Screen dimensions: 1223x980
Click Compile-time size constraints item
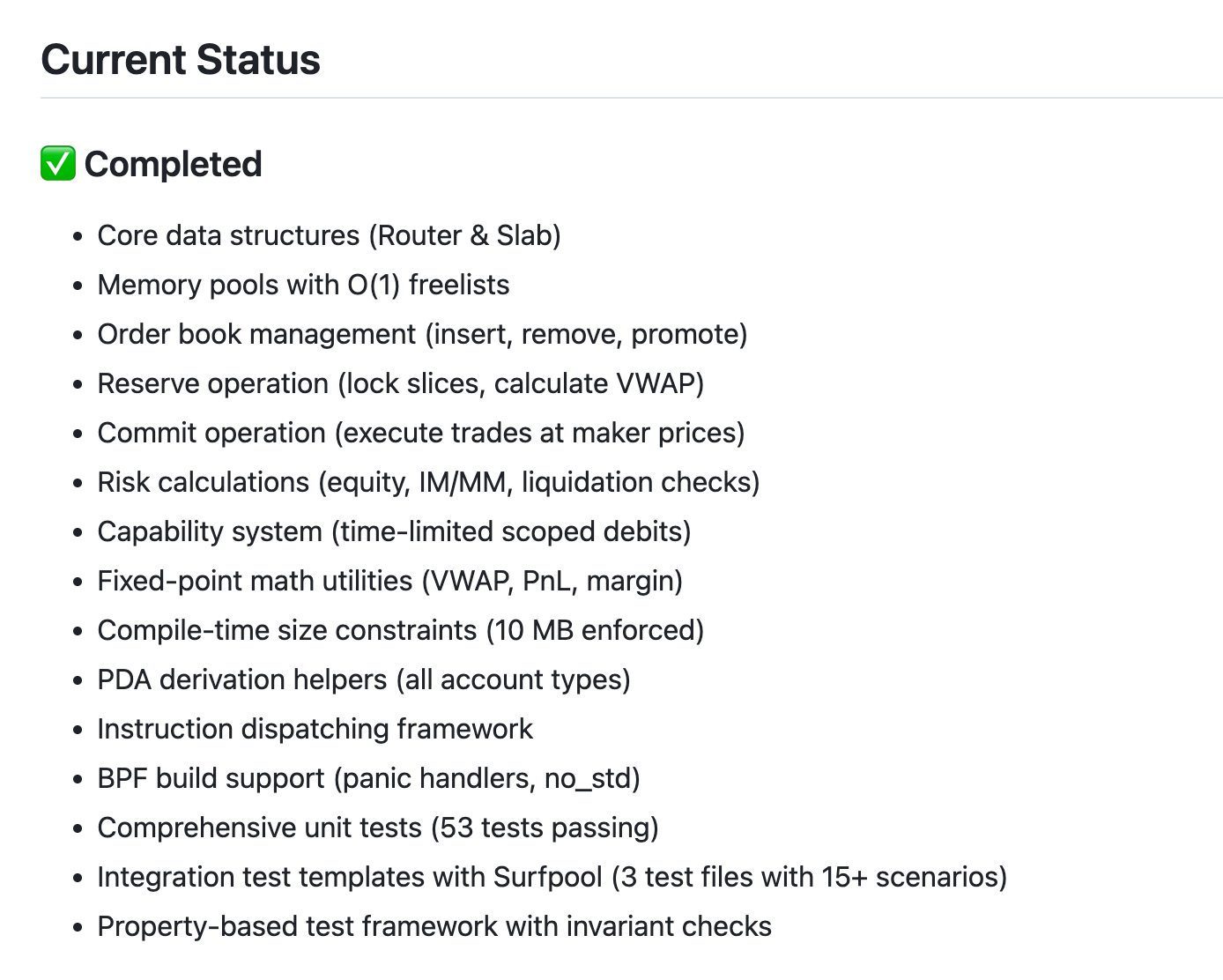pos(400,630)
